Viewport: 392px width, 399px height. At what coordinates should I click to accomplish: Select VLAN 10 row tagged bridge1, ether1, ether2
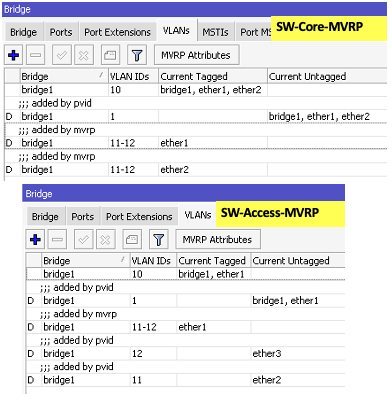coord(196,90)
